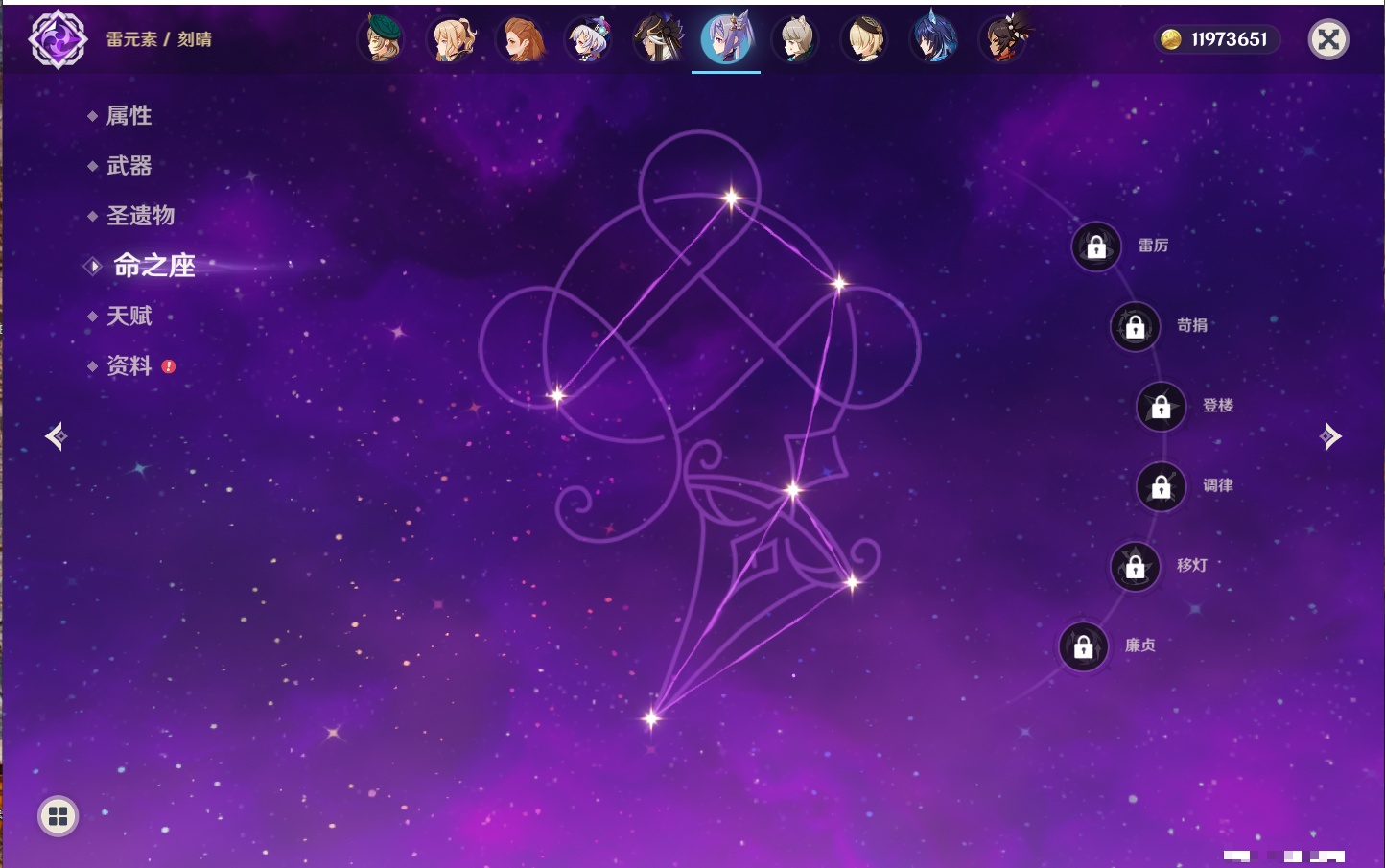The image size is (1385, 868).
Task: Click the 雷元素 / 刻晴 title text
Action: (159, 39)
